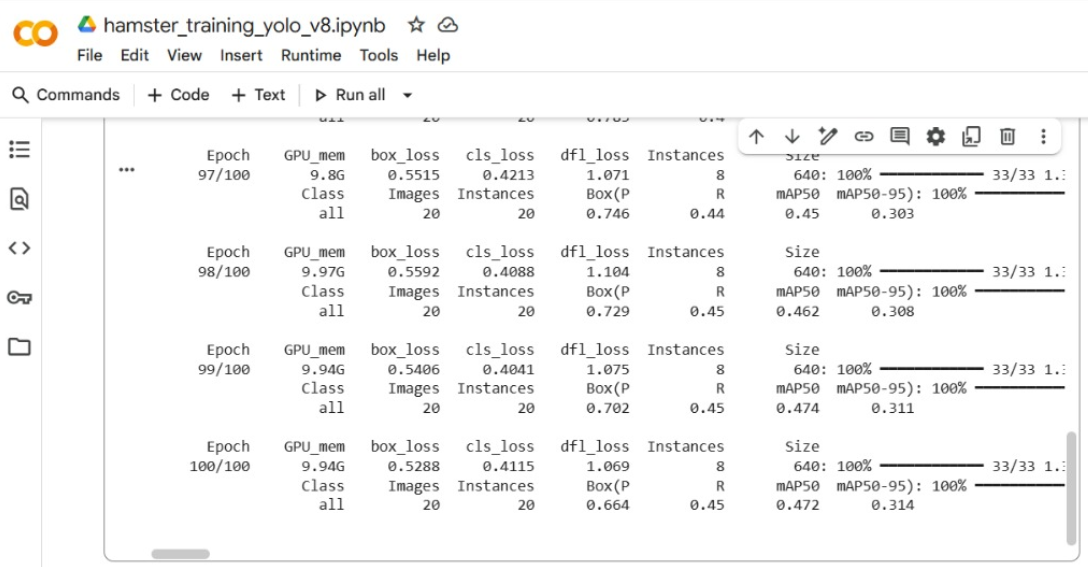This screenshot has height=567, width=1088.
Task: Click the AI magic pencil icon
Action: tap(826, 136)
